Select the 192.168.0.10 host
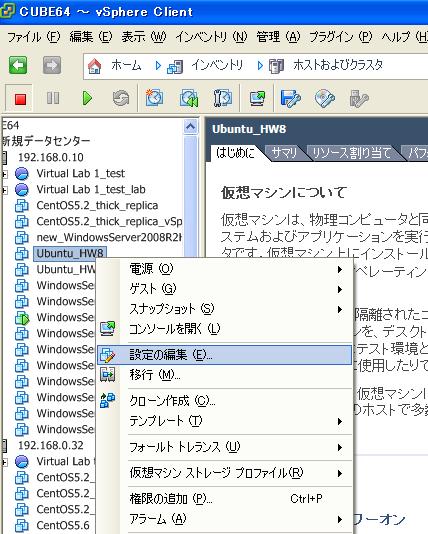This screenshot has height=534, width=428. (x=51, y=157)
